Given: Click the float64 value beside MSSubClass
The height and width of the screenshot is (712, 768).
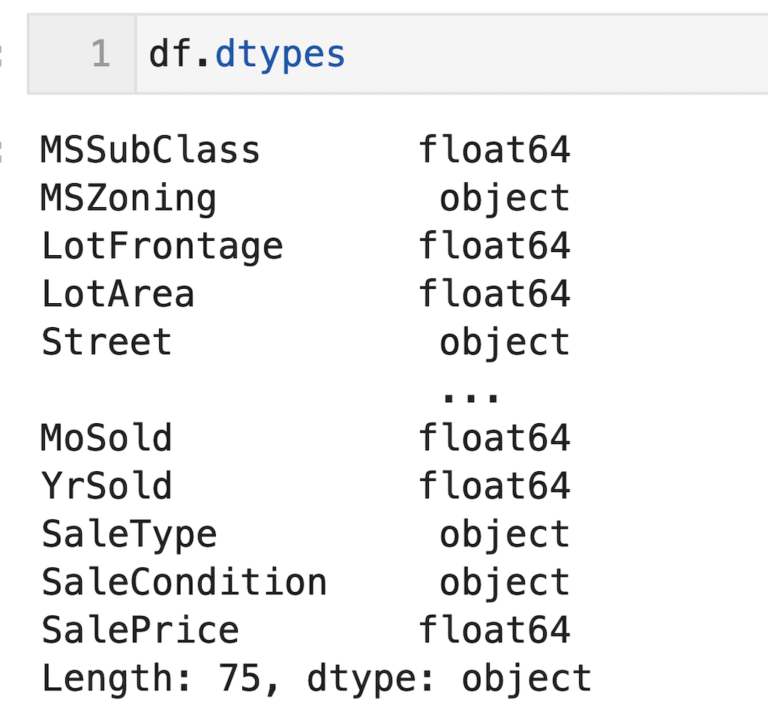Looking at the screenshot, I should 494,150.
